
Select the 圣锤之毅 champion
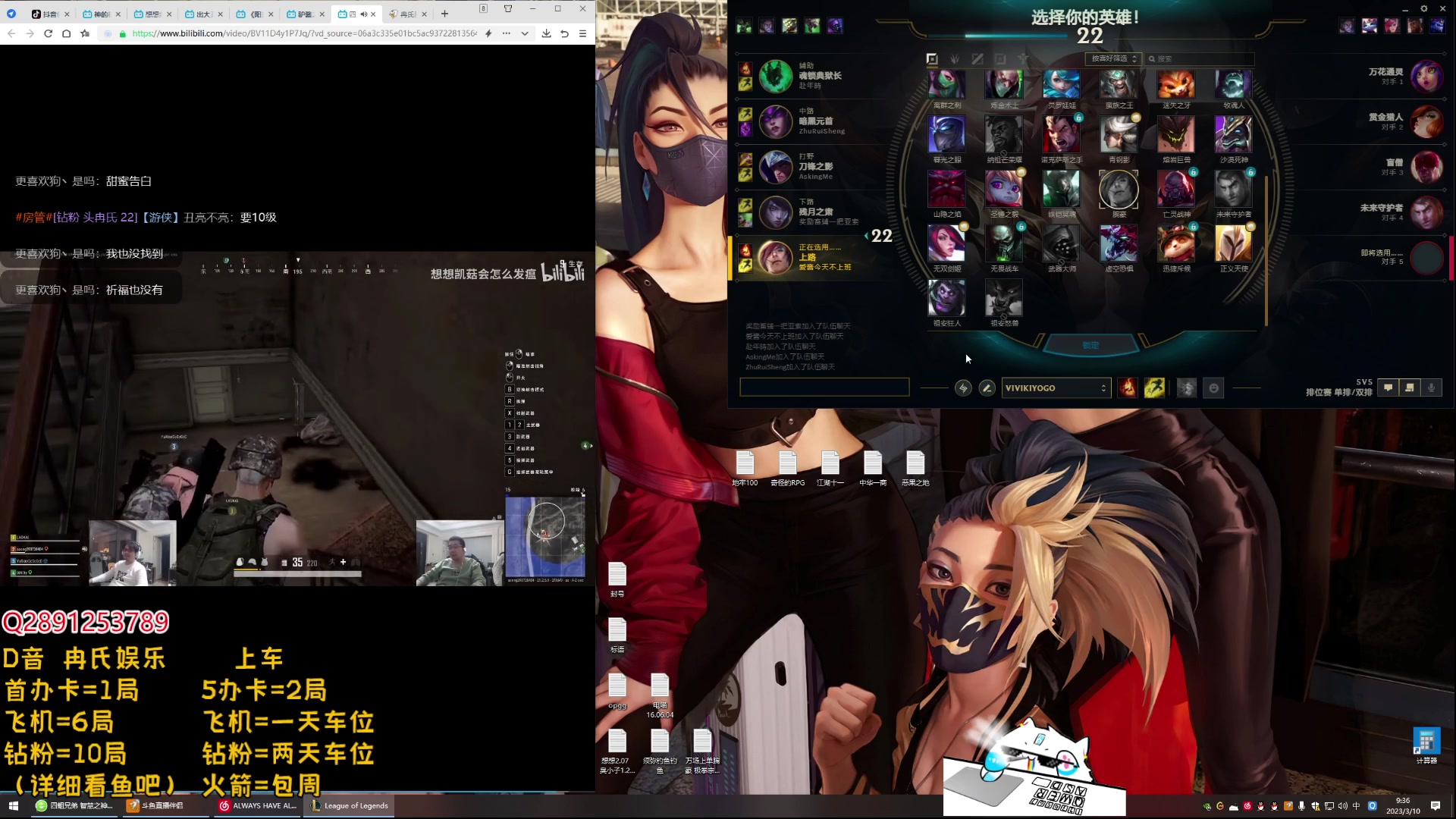point(1004,189)
